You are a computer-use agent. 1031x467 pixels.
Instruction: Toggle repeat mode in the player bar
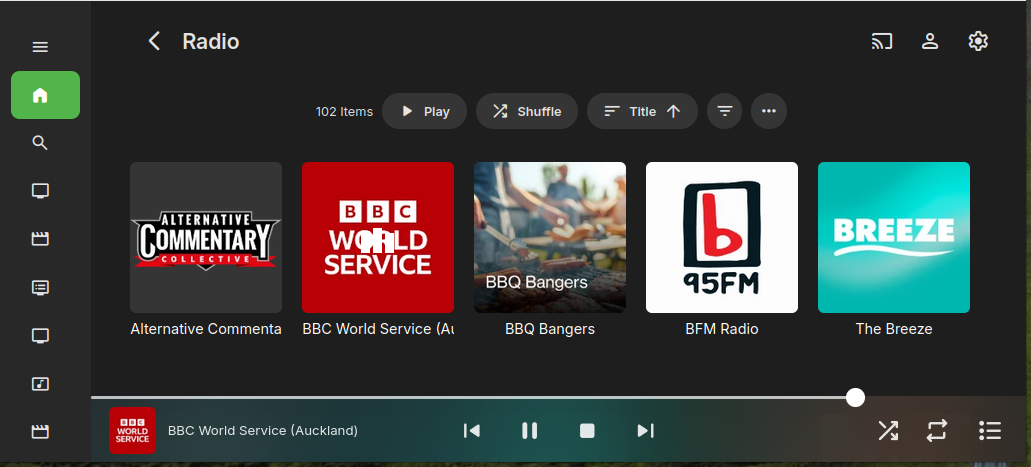pos(937,431)
